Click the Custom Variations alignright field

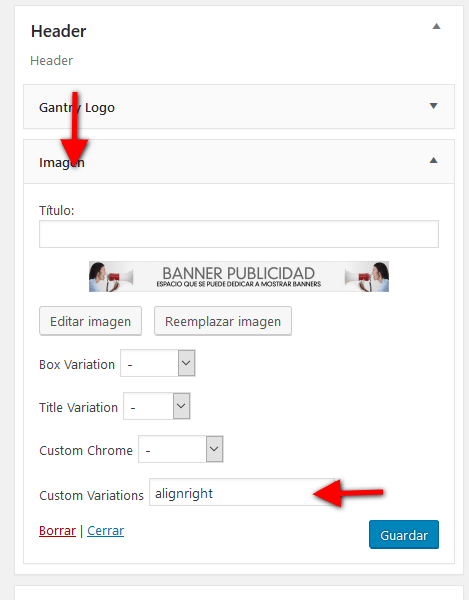click(242, 492)
